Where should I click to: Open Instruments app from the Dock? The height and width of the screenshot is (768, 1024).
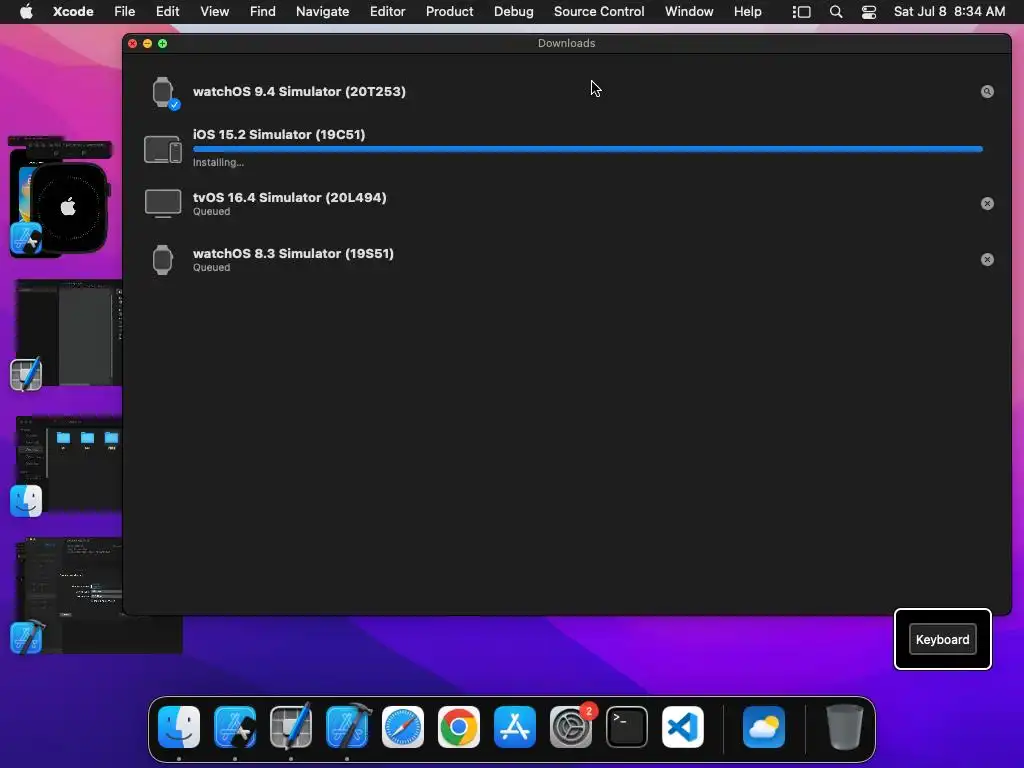(x=291, y=726)
